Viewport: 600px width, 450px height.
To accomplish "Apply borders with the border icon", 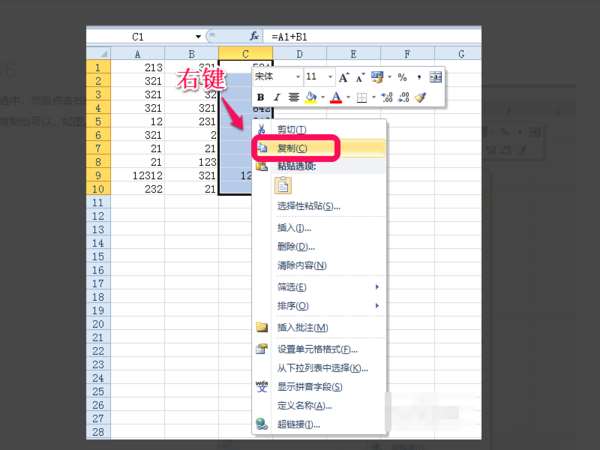I will (x=361, y=98).
